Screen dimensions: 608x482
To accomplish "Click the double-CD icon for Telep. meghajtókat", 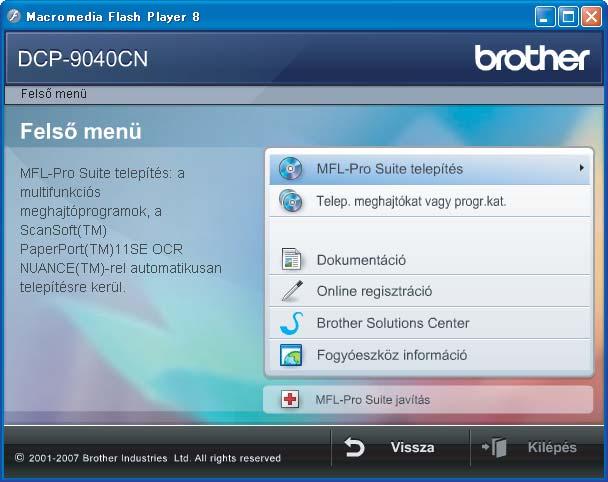I will (291, 201).
